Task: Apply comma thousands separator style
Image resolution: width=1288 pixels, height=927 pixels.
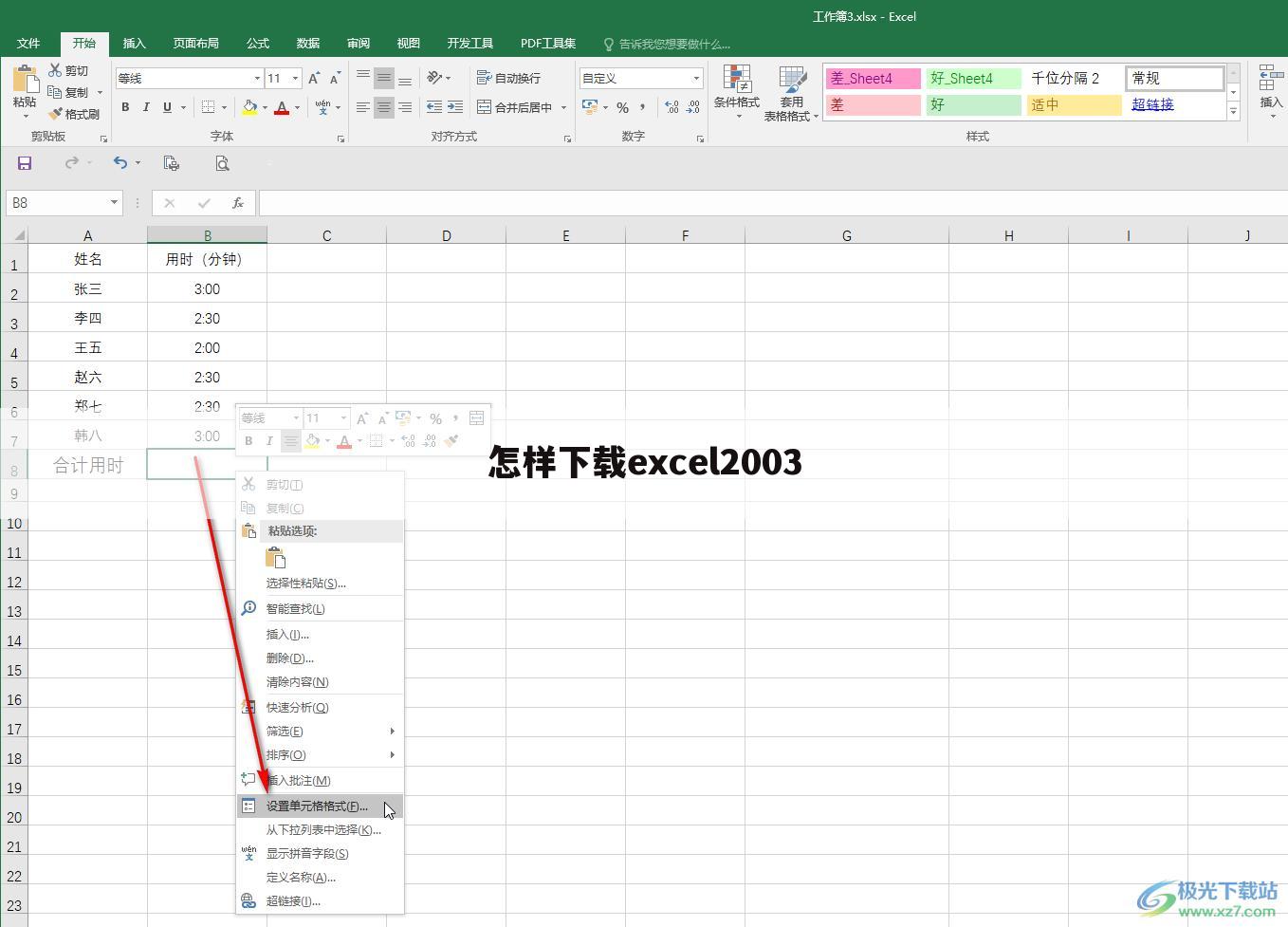Action: coord(643,107)
